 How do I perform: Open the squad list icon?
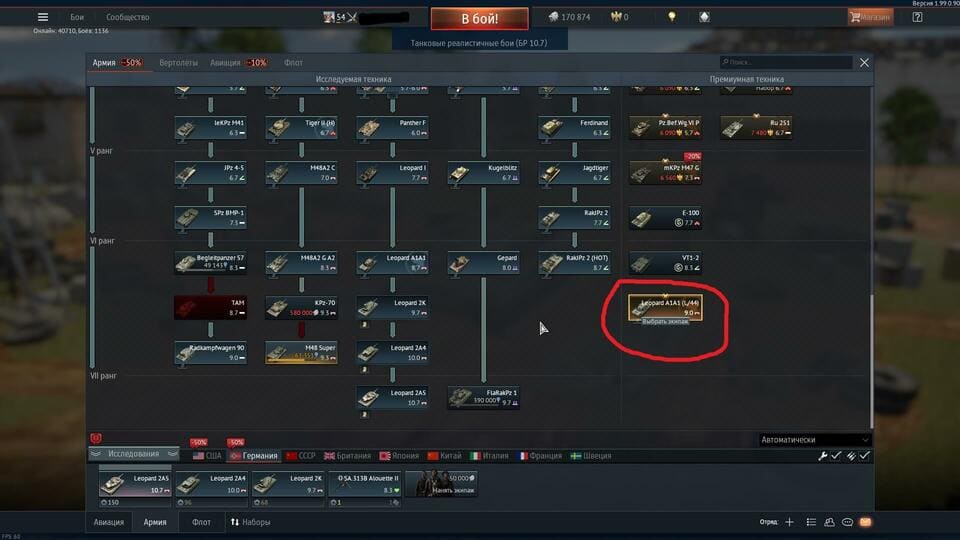[811, 522]
